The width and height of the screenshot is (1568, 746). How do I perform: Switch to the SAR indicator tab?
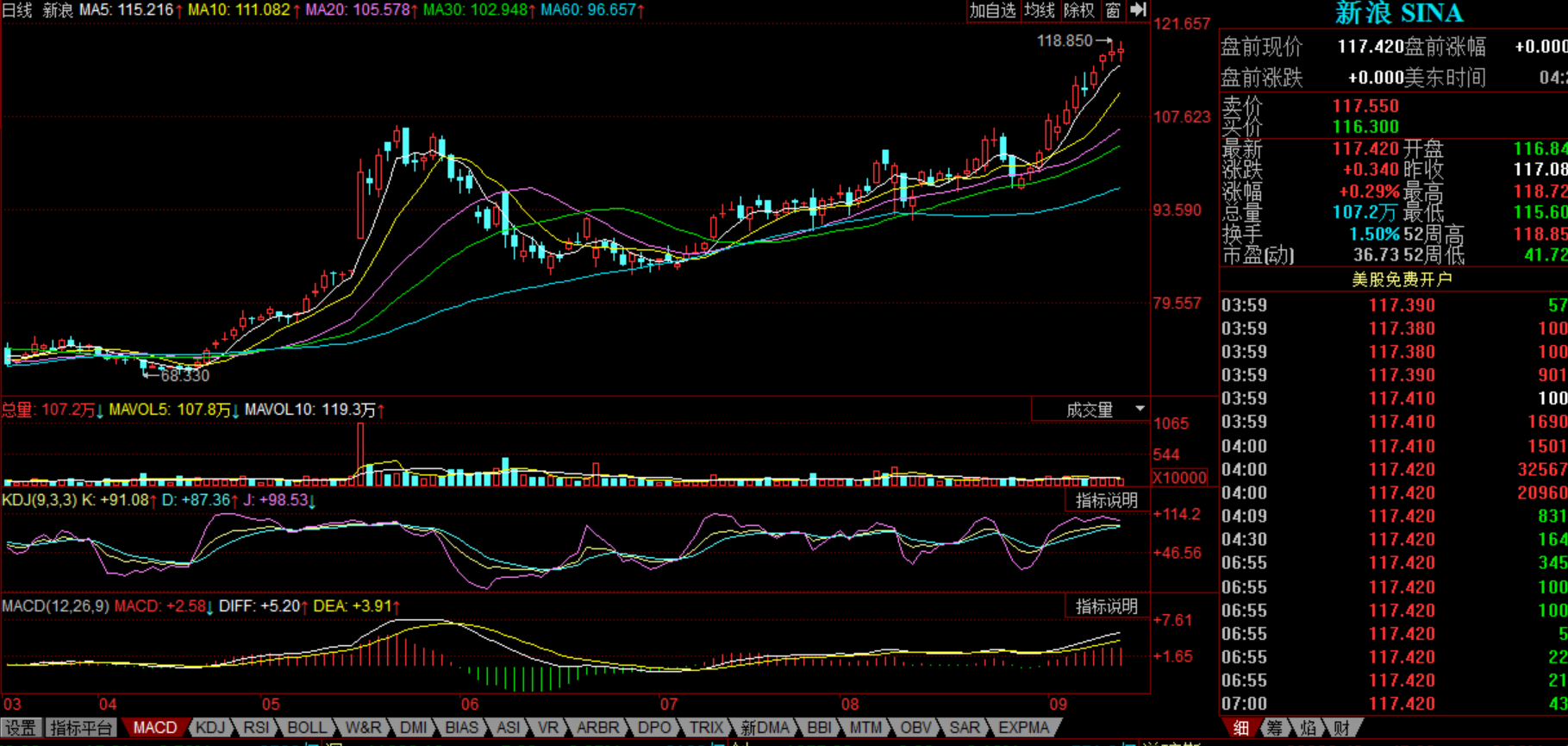pos(965,728)
